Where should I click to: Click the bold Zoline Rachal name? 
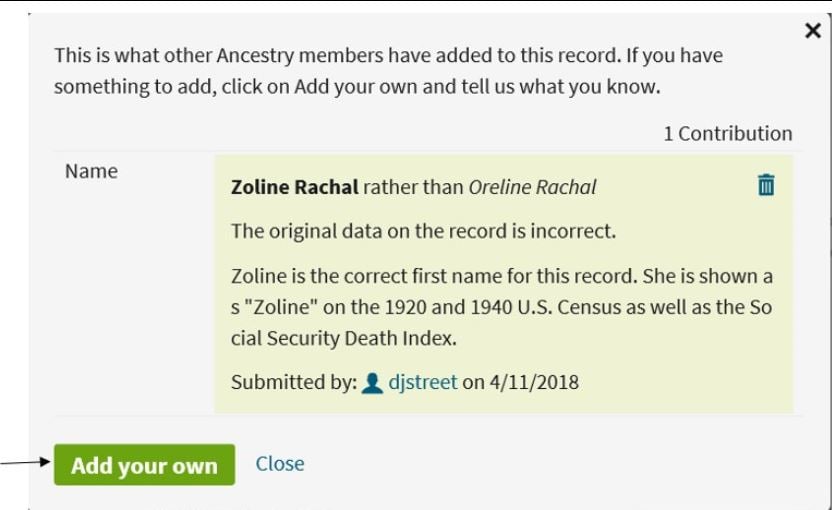(294, 187)
